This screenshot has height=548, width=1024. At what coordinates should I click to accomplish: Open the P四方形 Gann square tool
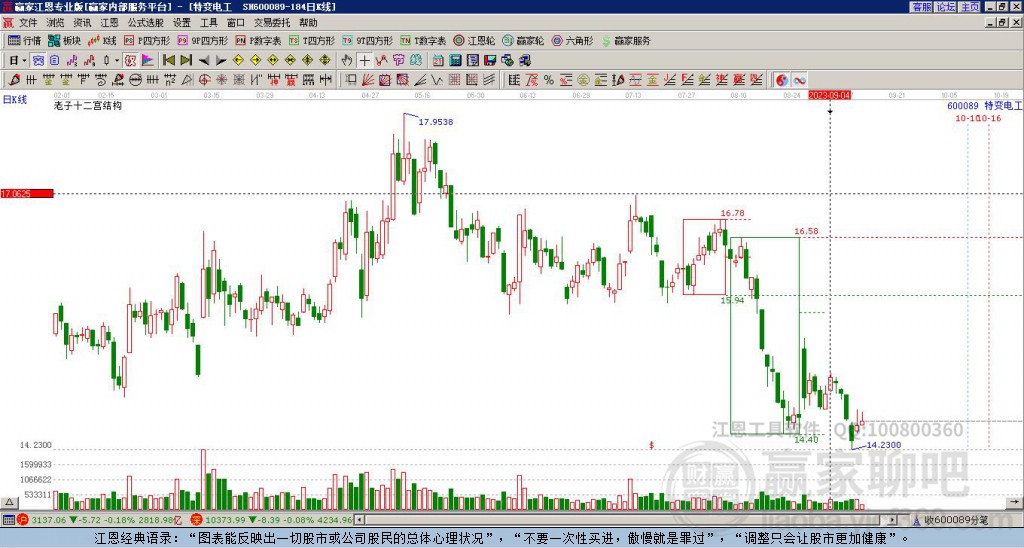(x=147, y=40)
